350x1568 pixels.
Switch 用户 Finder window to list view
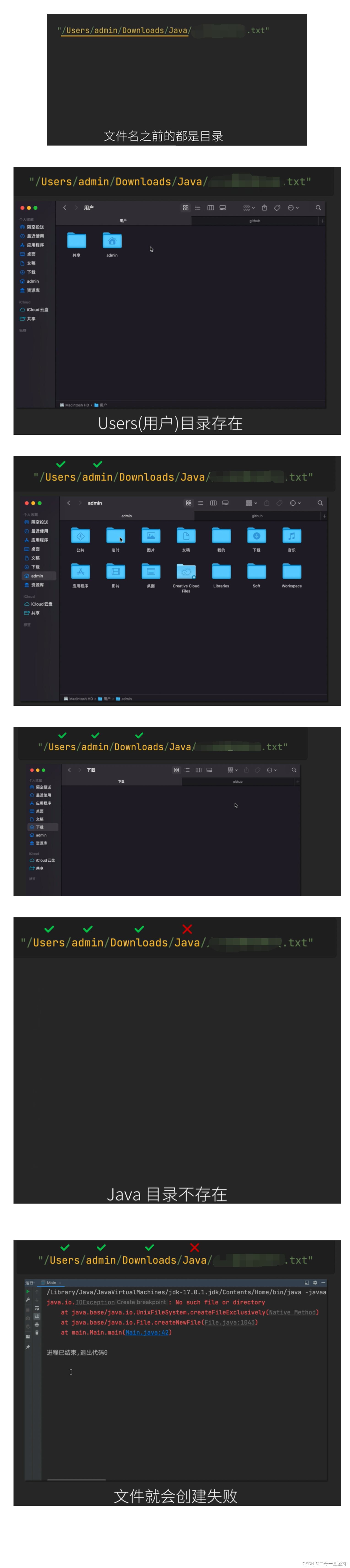[x=198, y=207]
